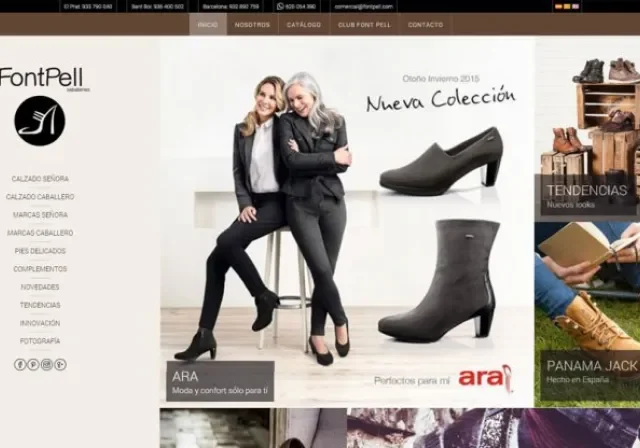
Task: Open Complementos in sidebar
Action: [x=40, y=269]
